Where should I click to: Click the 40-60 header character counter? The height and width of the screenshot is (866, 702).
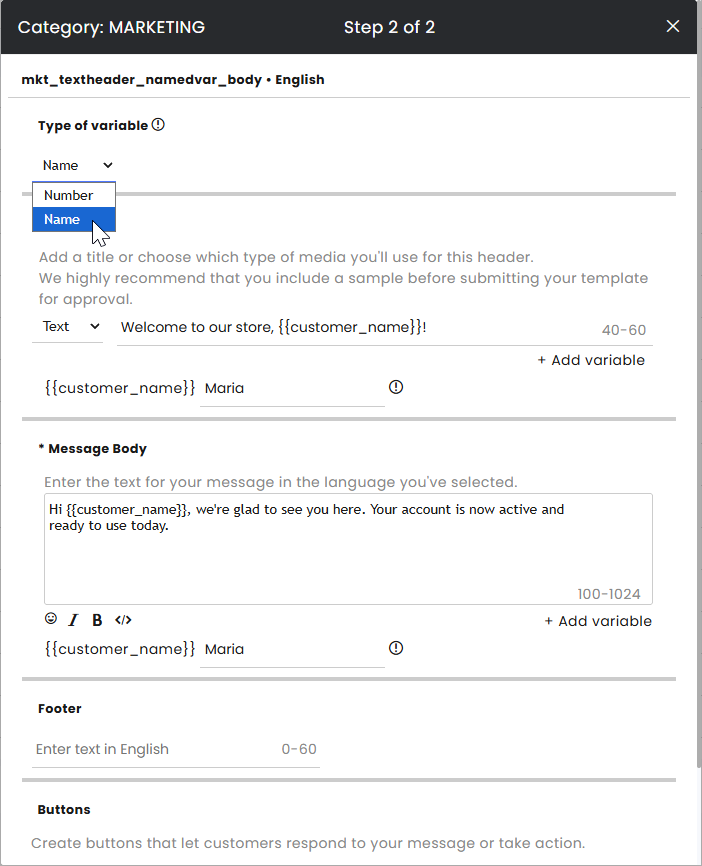(x=624, y=330)
